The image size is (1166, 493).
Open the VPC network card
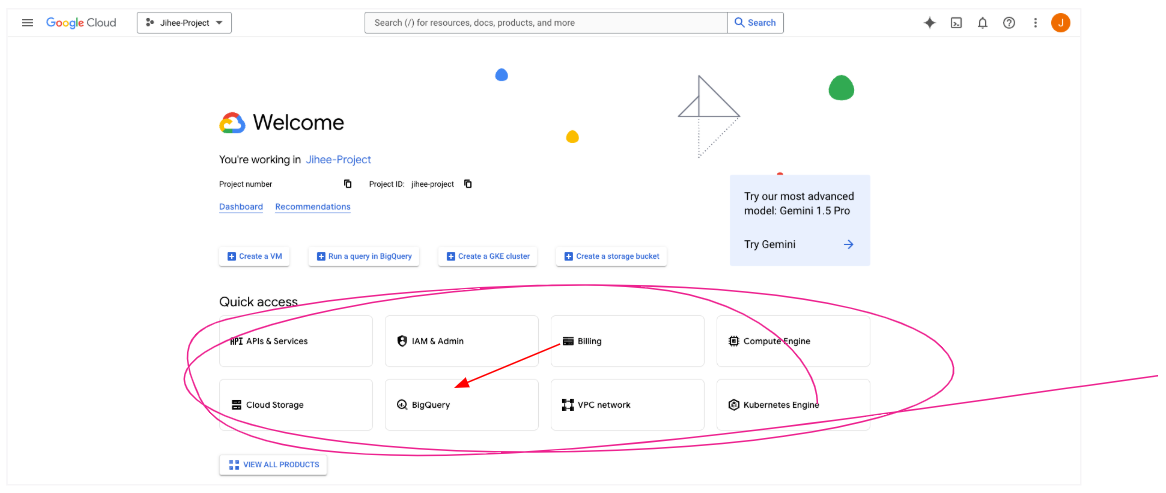[x=628, y=405]
